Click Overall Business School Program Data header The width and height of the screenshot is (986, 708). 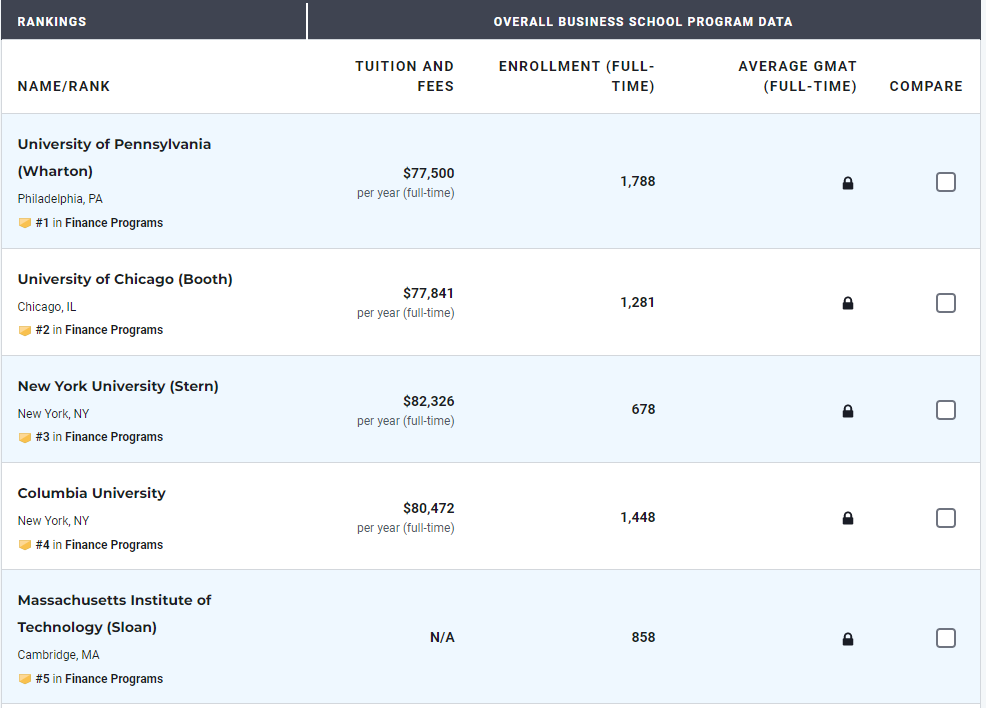point(643,21)
